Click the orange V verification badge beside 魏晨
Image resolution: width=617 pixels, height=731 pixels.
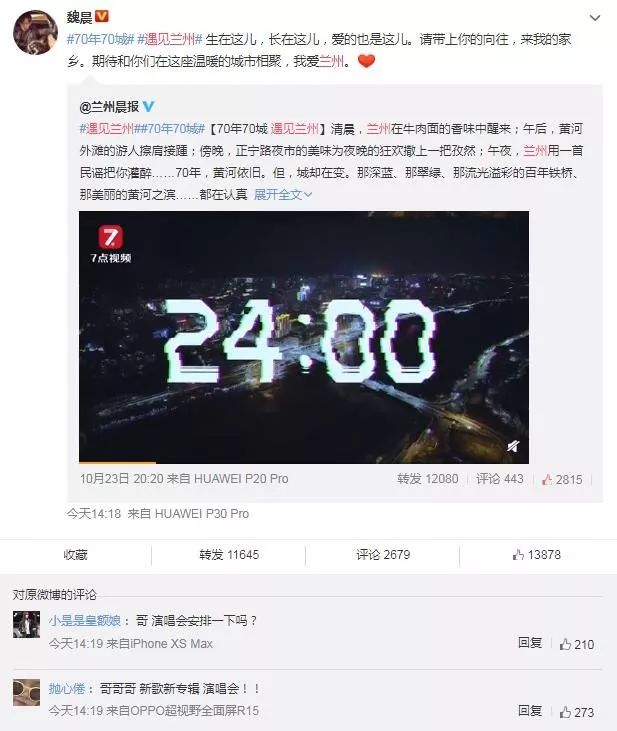point(102,17)
